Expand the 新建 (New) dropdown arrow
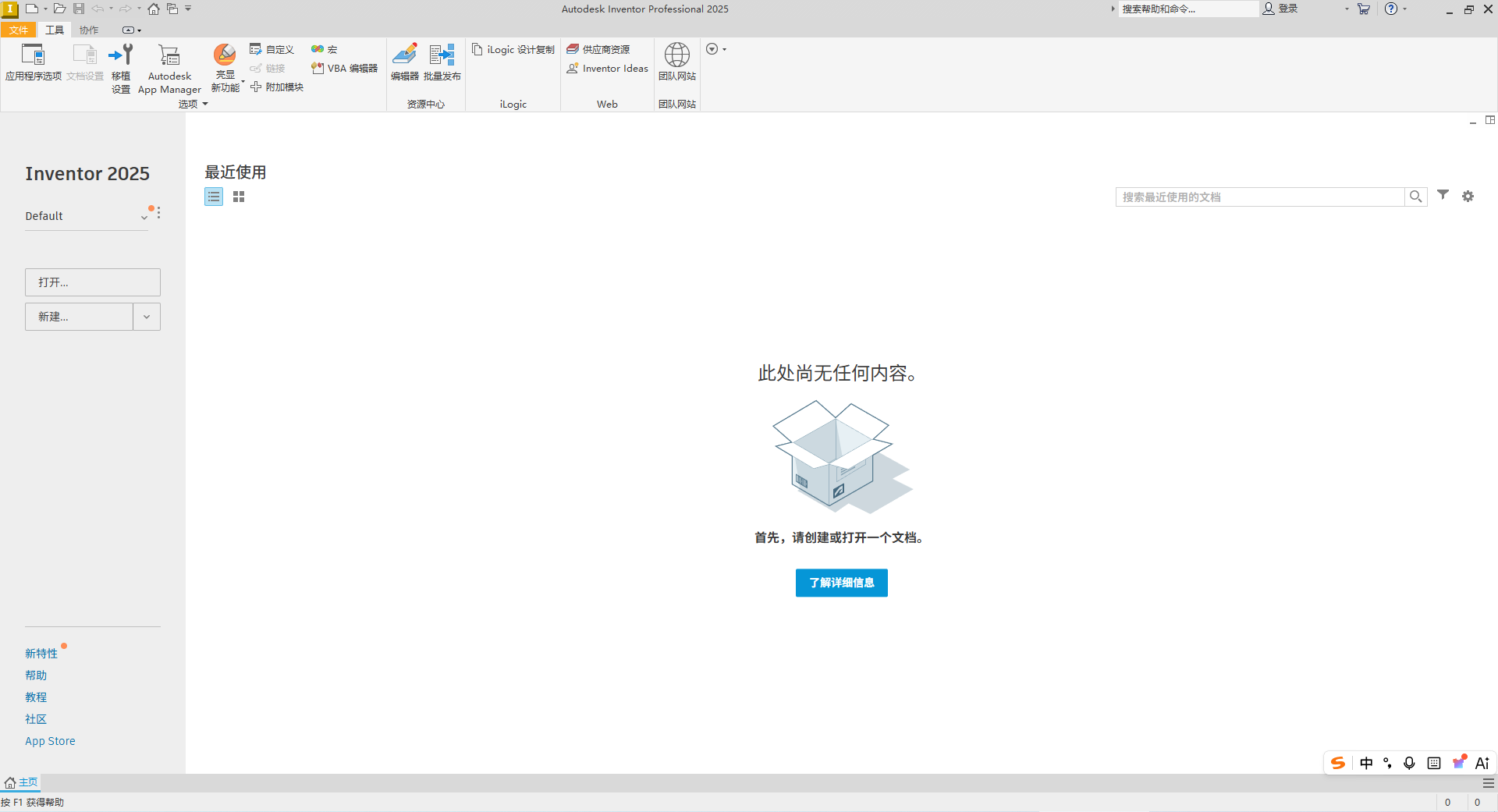Screen dimensions: 1498x812 147,317
